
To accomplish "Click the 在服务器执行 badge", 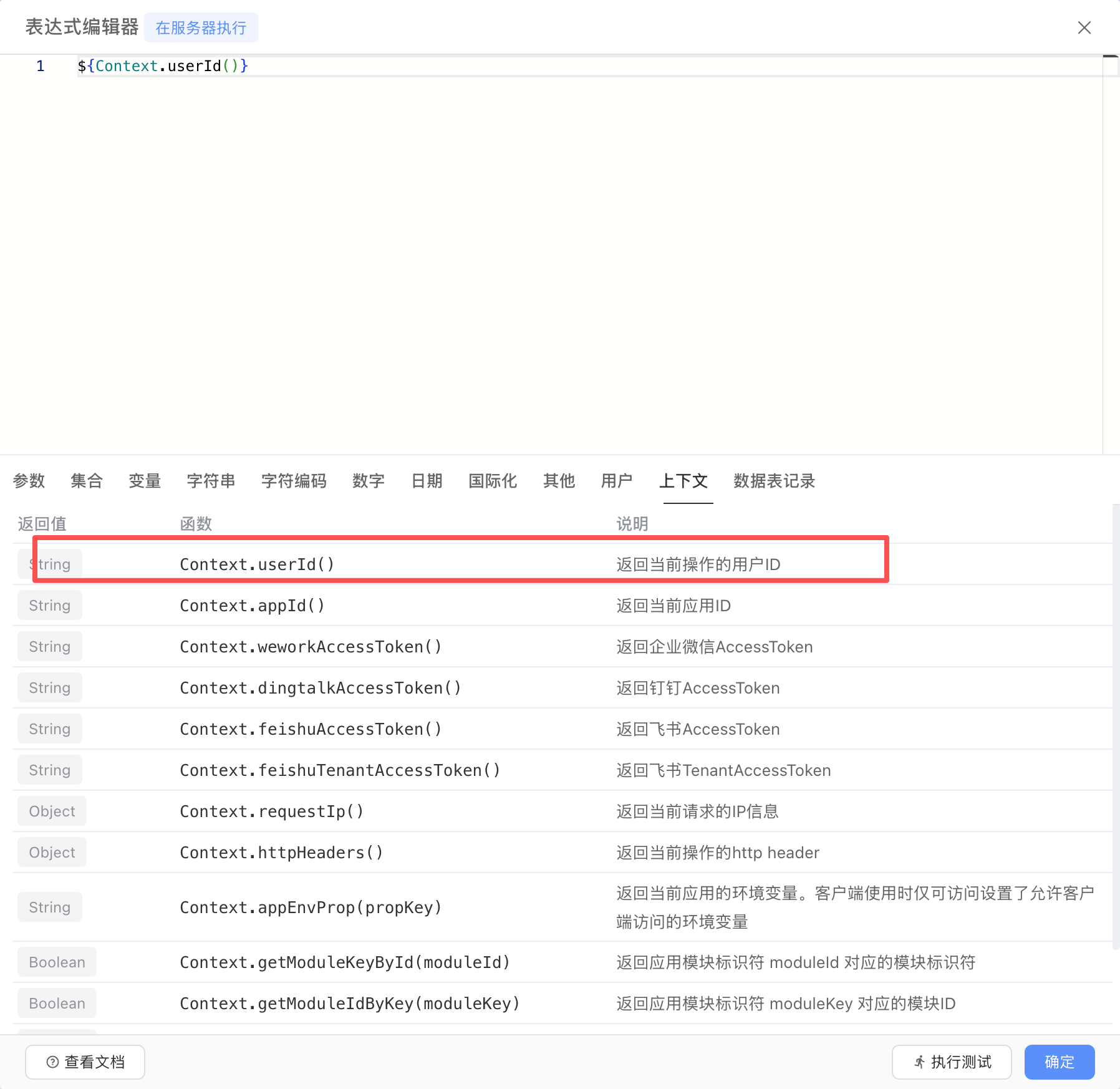I will click(x=201, y=27).
